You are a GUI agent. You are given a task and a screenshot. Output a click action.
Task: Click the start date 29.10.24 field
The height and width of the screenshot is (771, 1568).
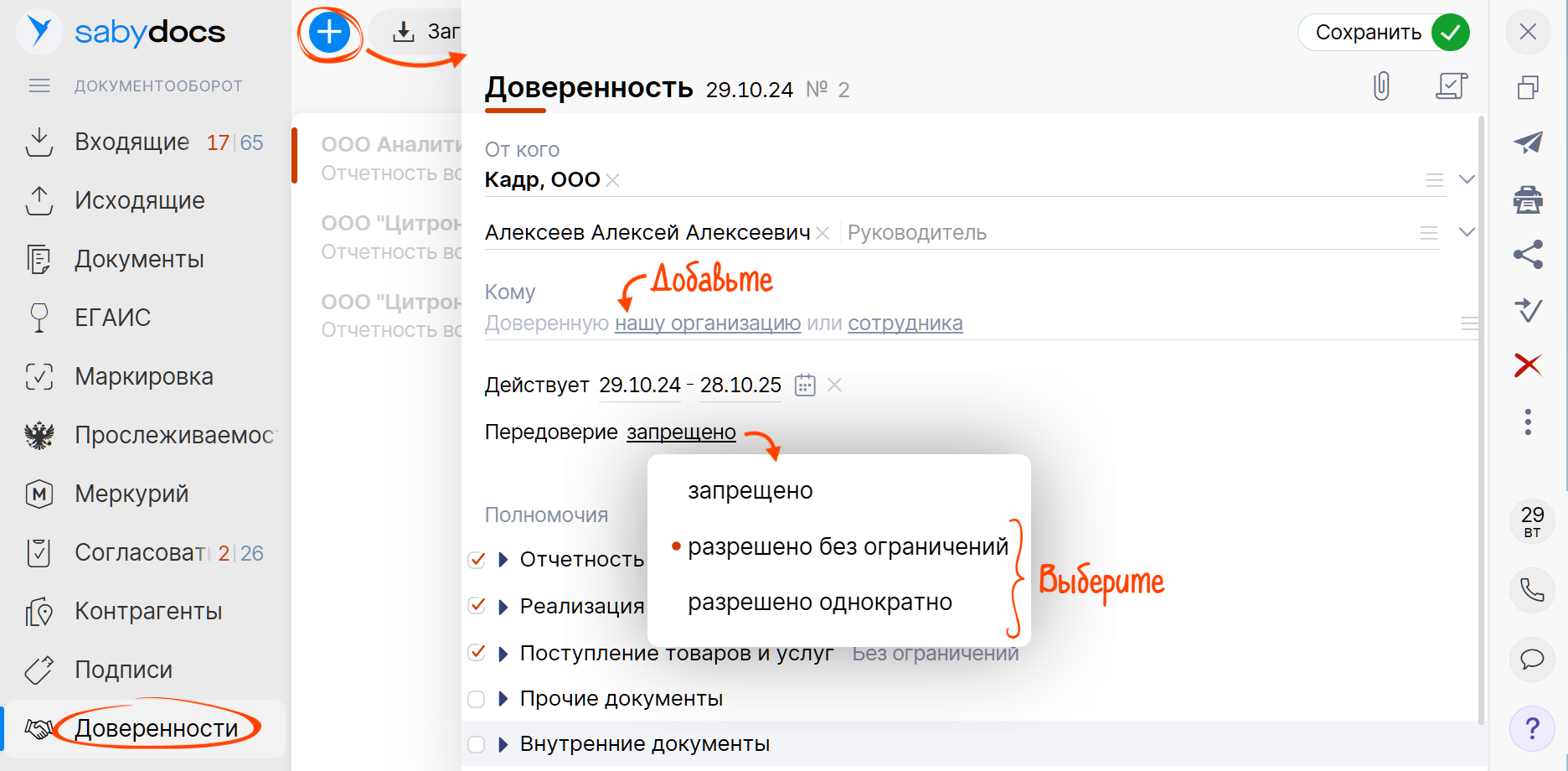tap(639, 385)
